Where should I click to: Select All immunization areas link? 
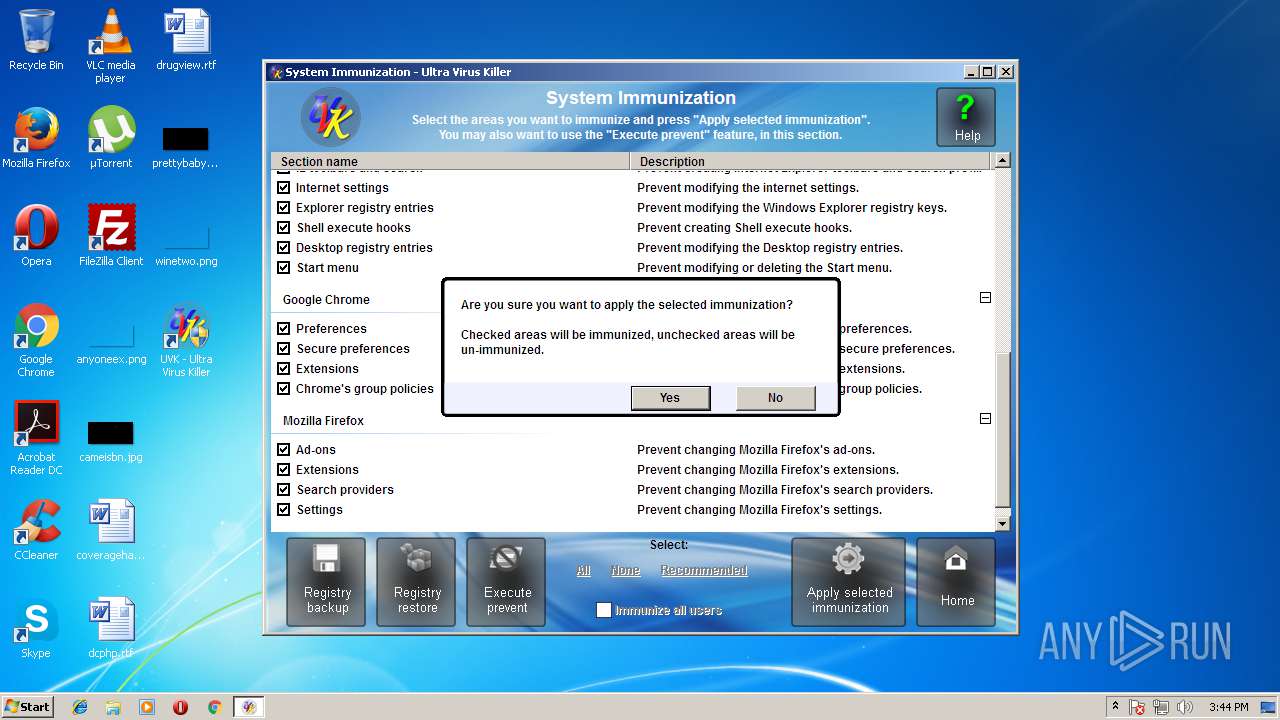tap(584, 570)
